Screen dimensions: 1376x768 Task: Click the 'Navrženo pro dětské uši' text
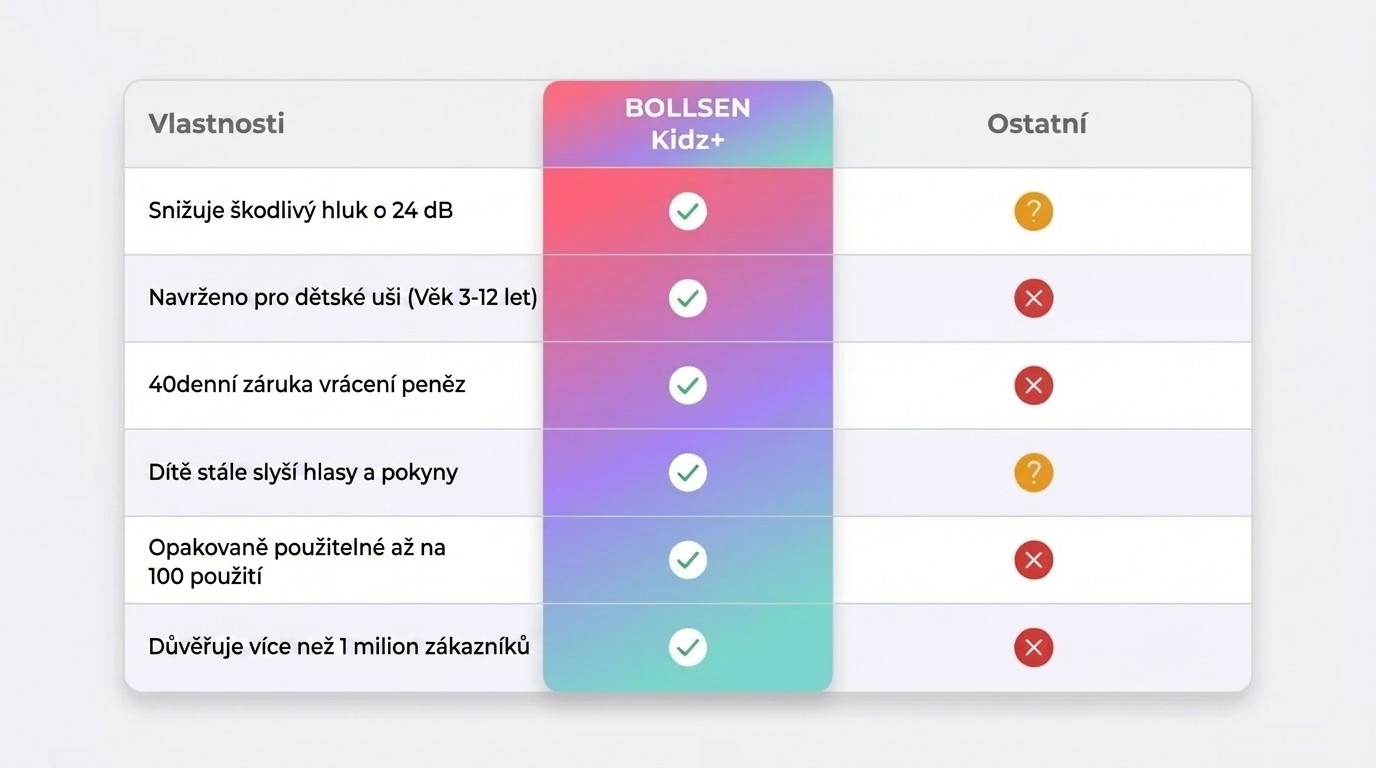pyautogui.click(x=342, y=298)
